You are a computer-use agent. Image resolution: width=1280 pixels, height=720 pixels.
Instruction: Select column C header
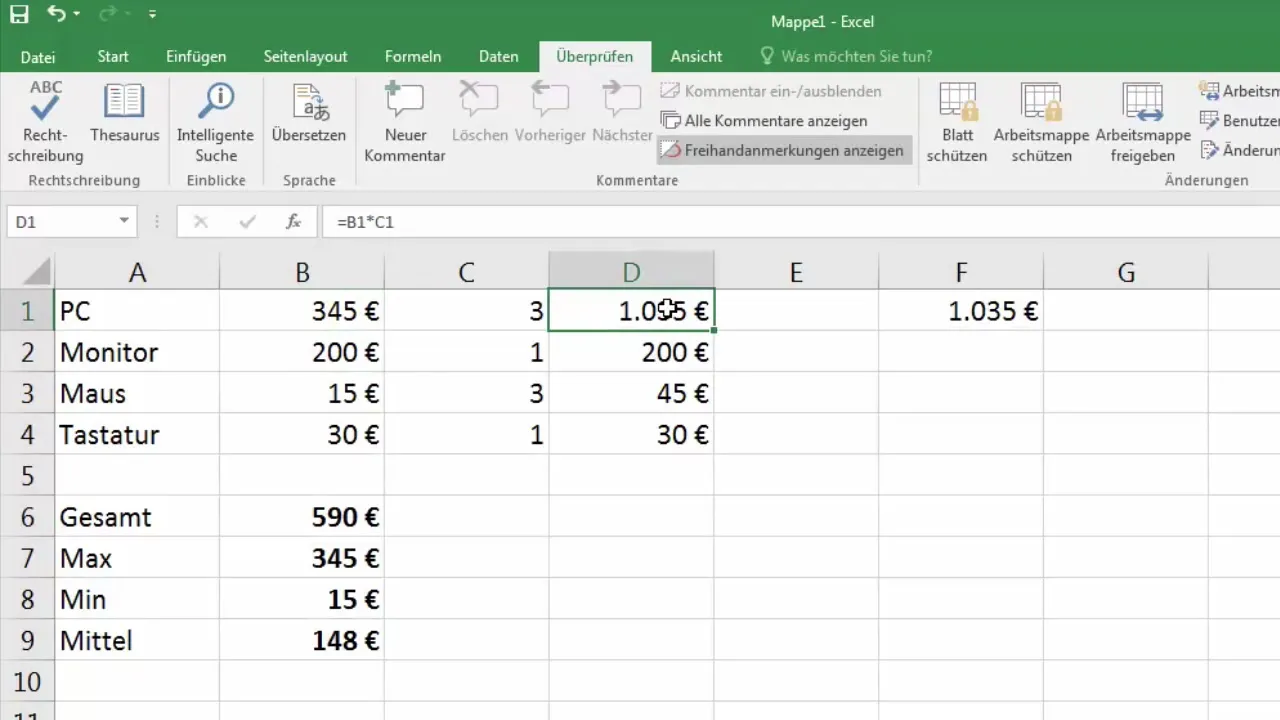[x=466, y=272]
